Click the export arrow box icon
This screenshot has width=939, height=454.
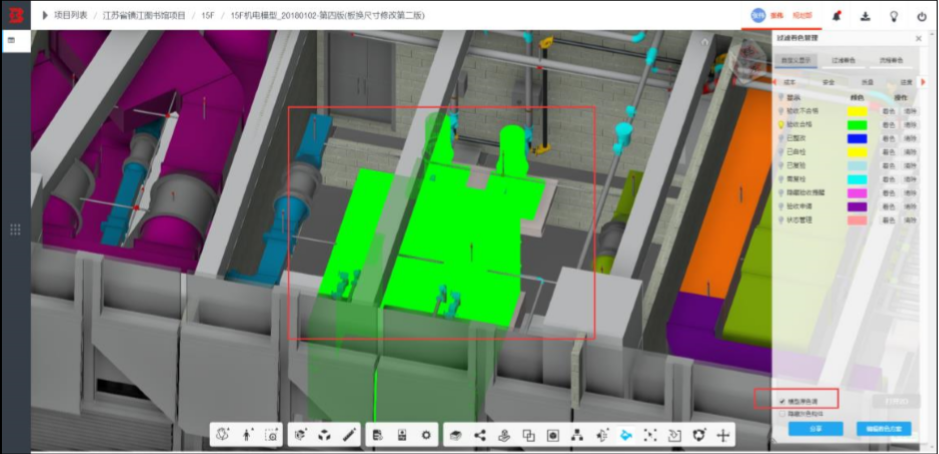pyautogui.click(x=674, y=435)
